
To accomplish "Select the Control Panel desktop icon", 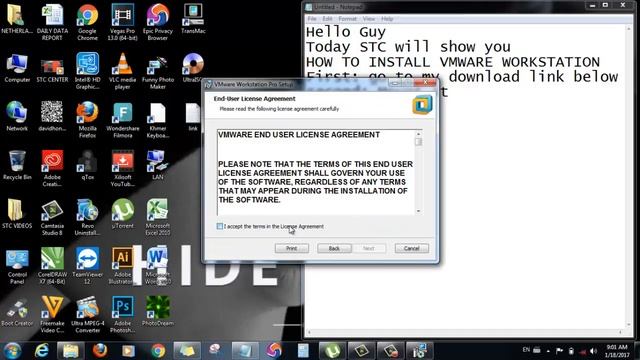I will [17, 266].
